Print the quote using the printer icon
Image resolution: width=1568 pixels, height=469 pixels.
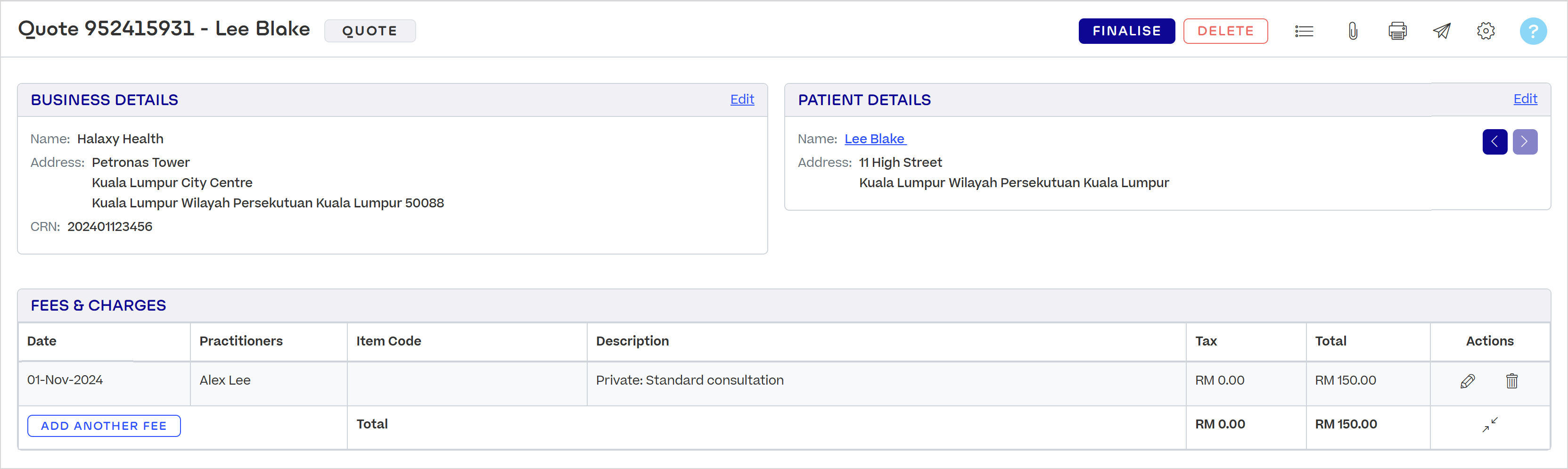coord(1397,31)
